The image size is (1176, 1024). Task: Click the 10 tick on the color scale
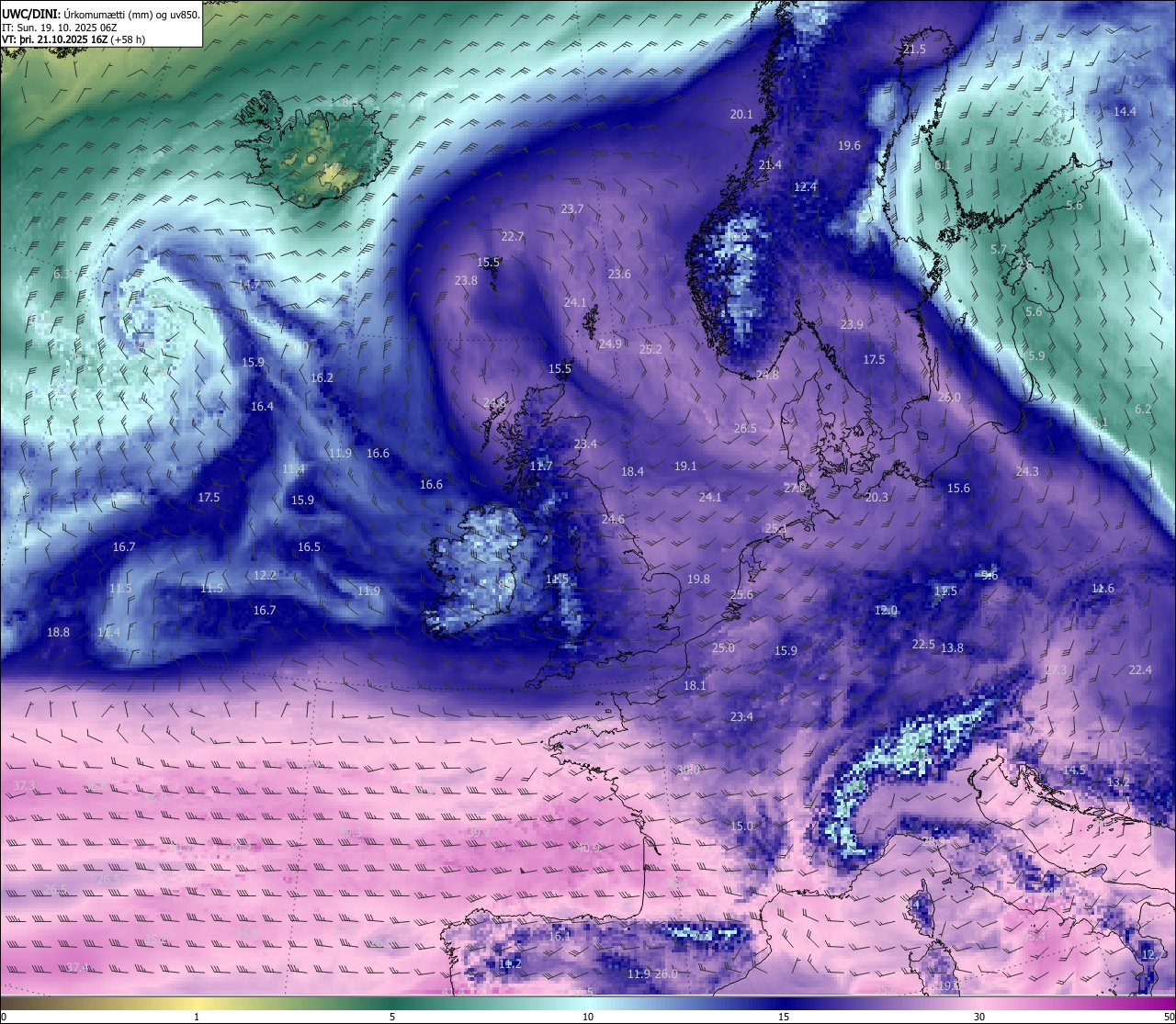point(588,1017)
